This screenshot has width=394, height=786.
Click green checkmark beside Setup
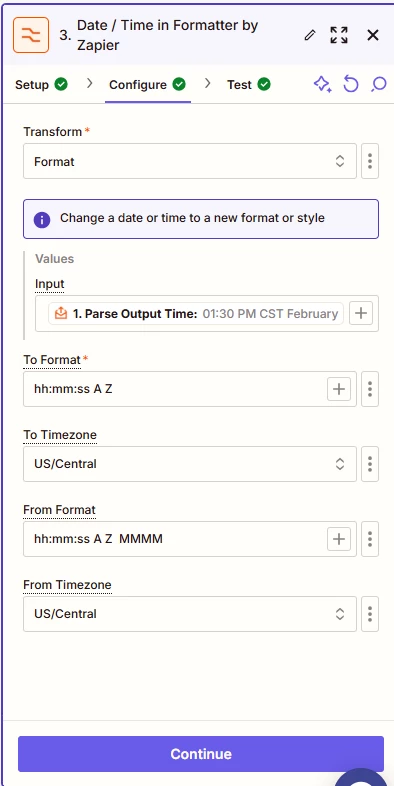tap(61, 84)
